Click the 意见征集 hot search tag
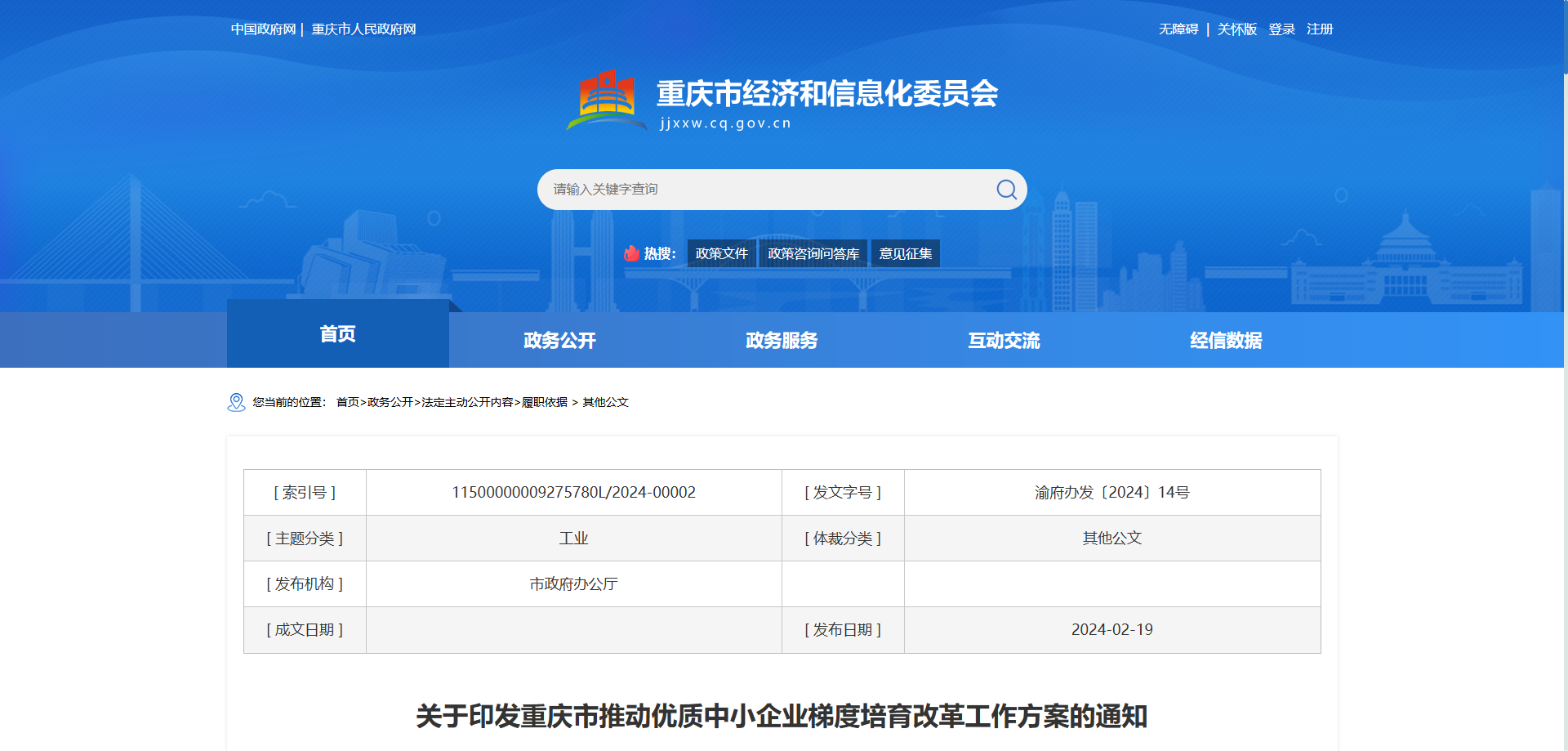Image resolution: width=1568 pixels, height=751 pixels. (x=905, y=253)
